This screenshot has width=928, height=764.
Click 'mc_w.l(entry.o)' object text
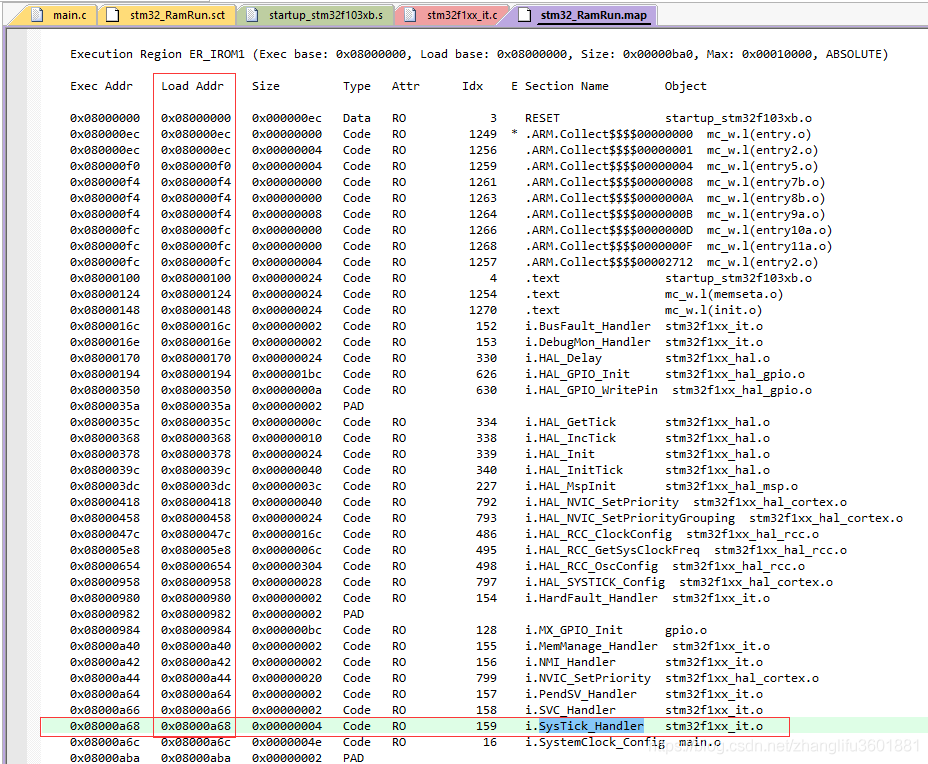coord(759,134)
